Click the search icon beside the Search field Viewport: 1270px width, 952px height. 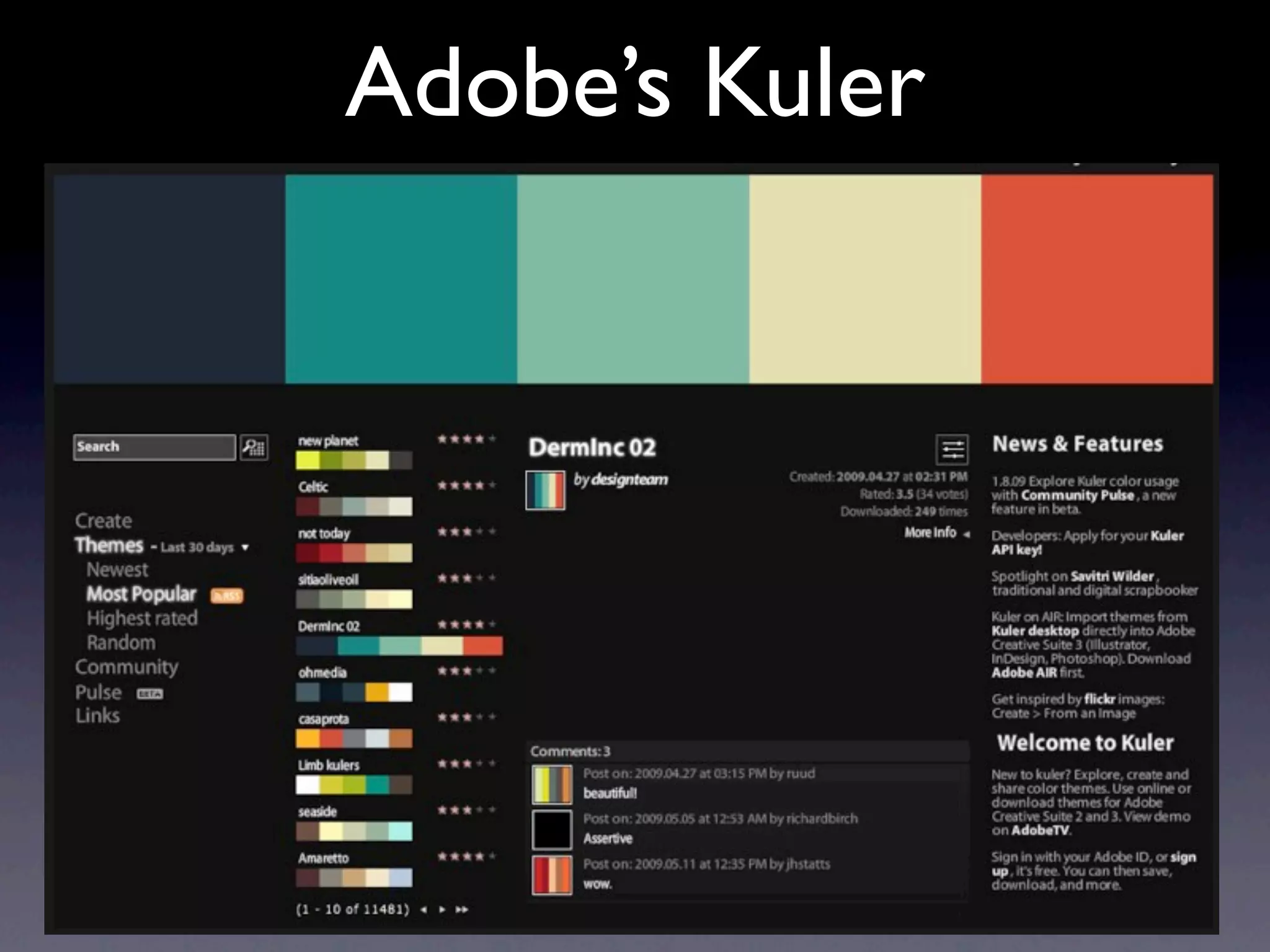click(254, 447)
